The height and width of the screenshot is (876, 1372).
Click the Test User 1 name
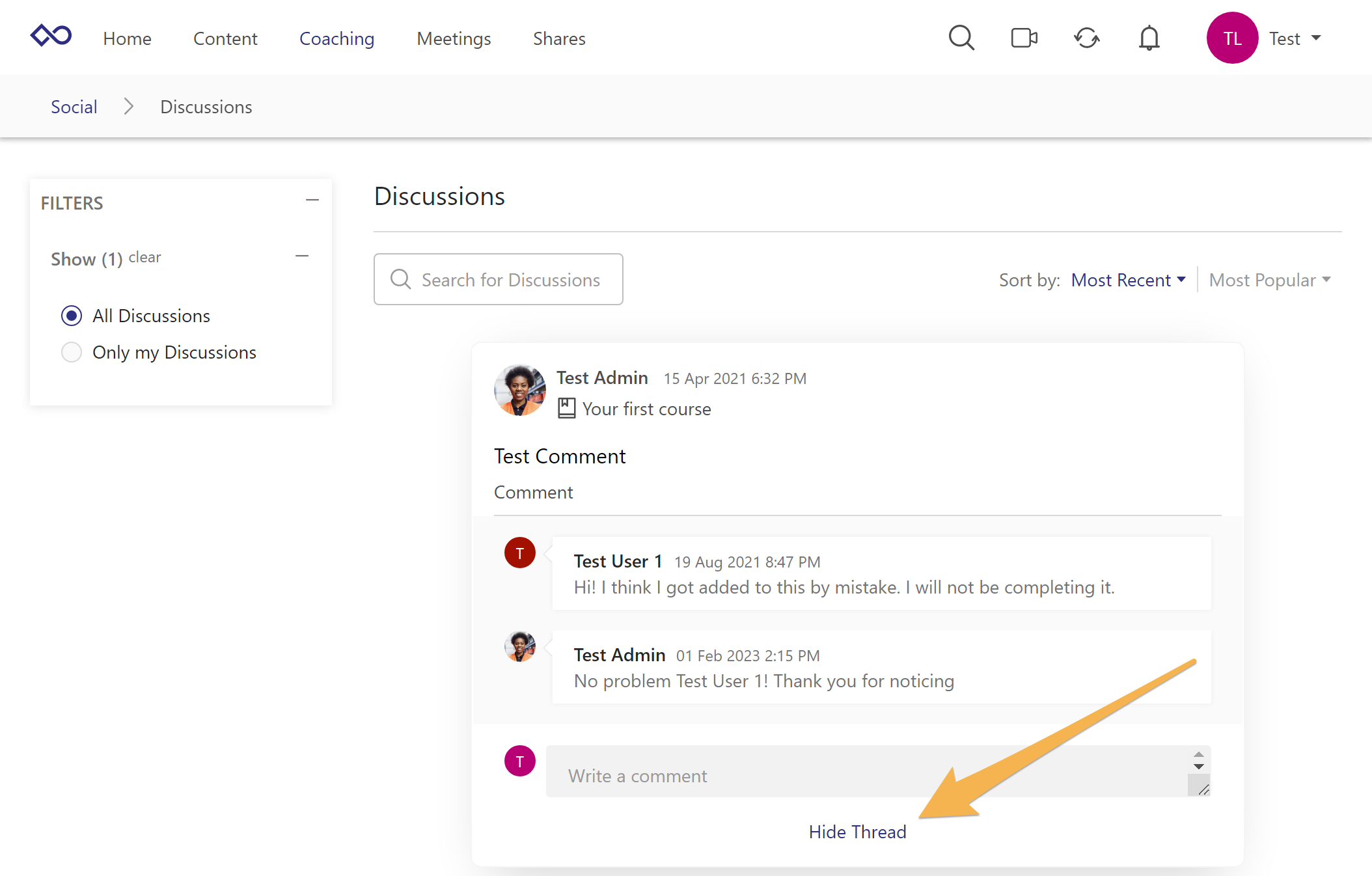click(618, 561)
